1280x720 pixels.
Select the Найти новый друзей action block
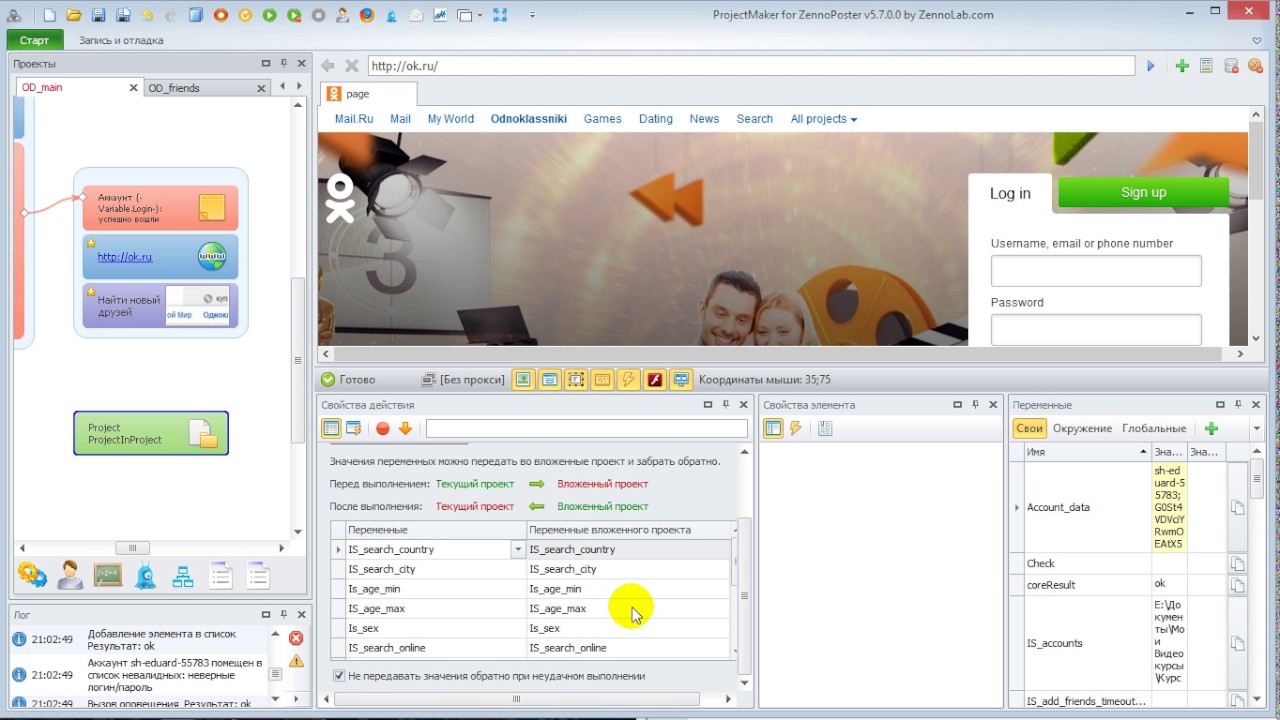160,306
